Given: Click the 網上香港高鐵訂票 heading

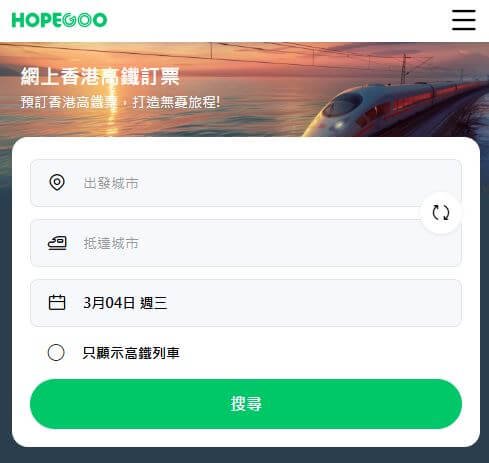Looking at the screenshot, I should point(100,76).
